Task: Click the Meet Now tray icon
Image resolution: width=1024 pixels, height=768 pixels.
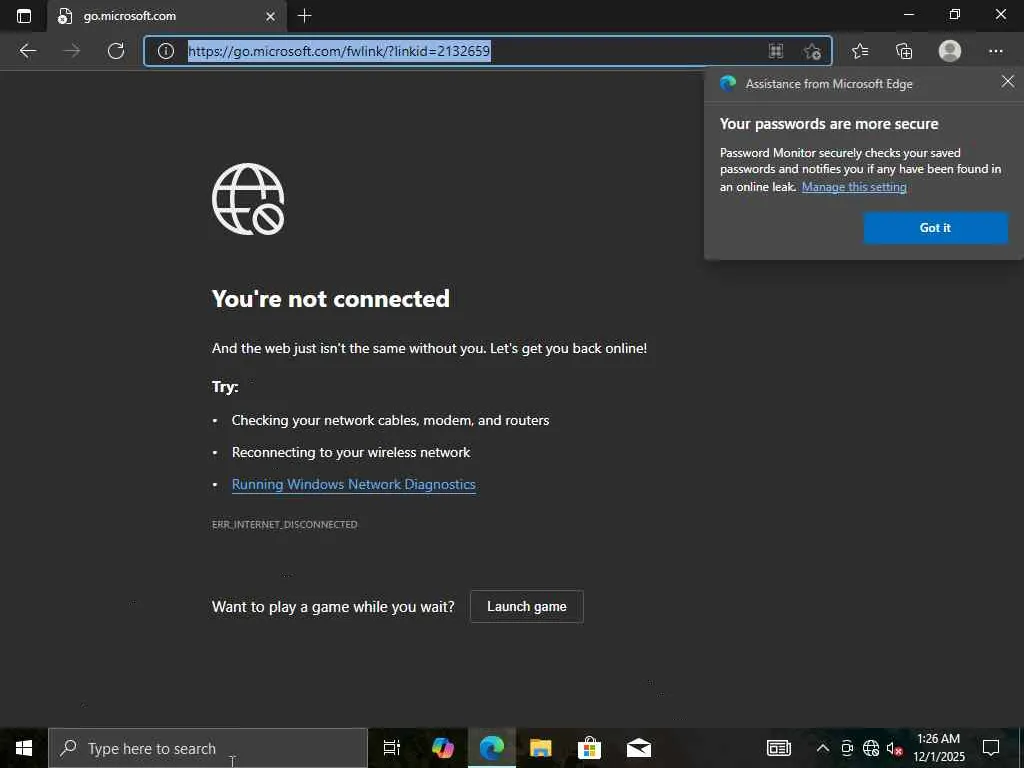Action: (x=847, y=748)
